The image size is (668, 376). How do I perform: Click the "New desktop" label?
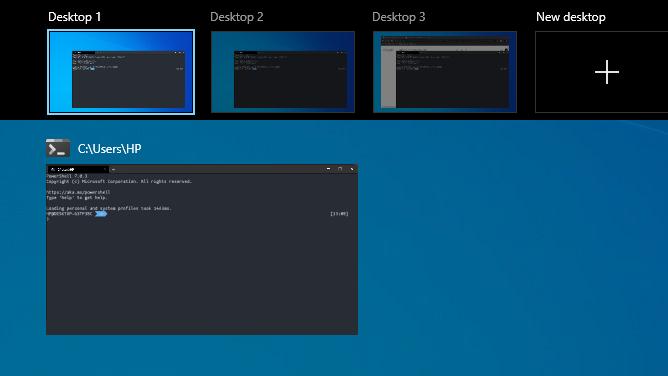570,17
